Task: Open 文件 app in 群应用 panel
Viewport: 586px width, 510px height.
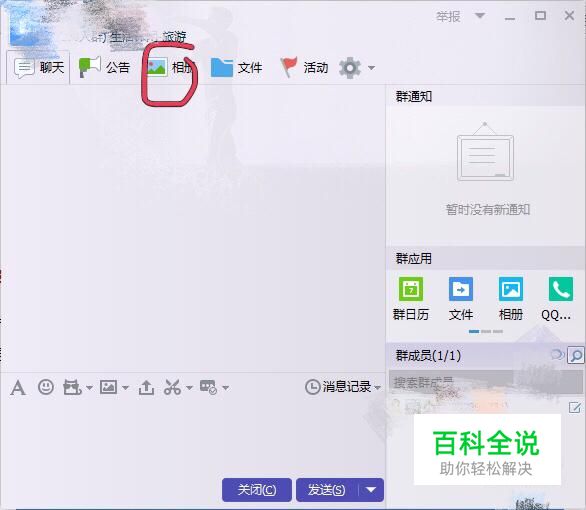Action: click(x=461, y=299)
